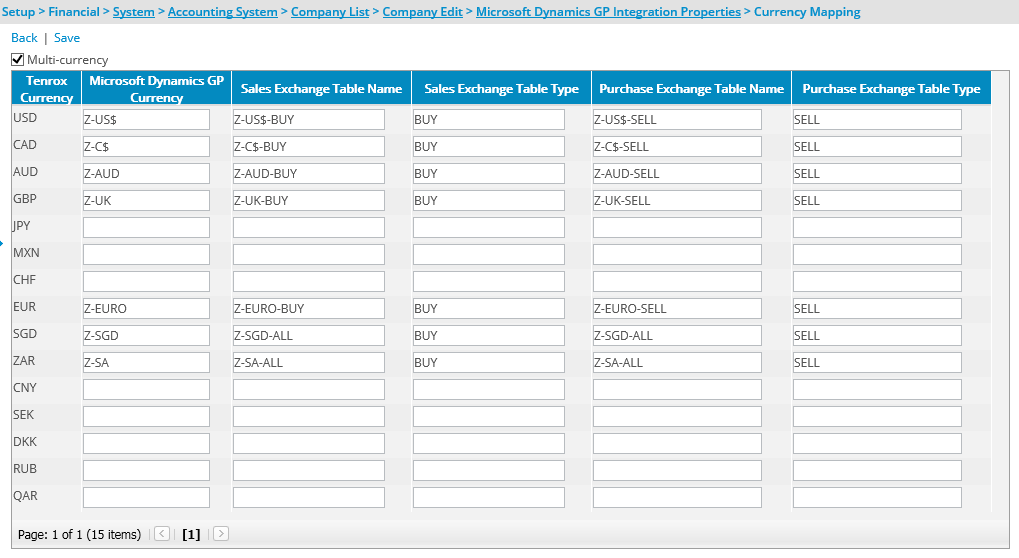
Task: Edit the Z-EURO GP currency field
Action: (x=146, y=309)
